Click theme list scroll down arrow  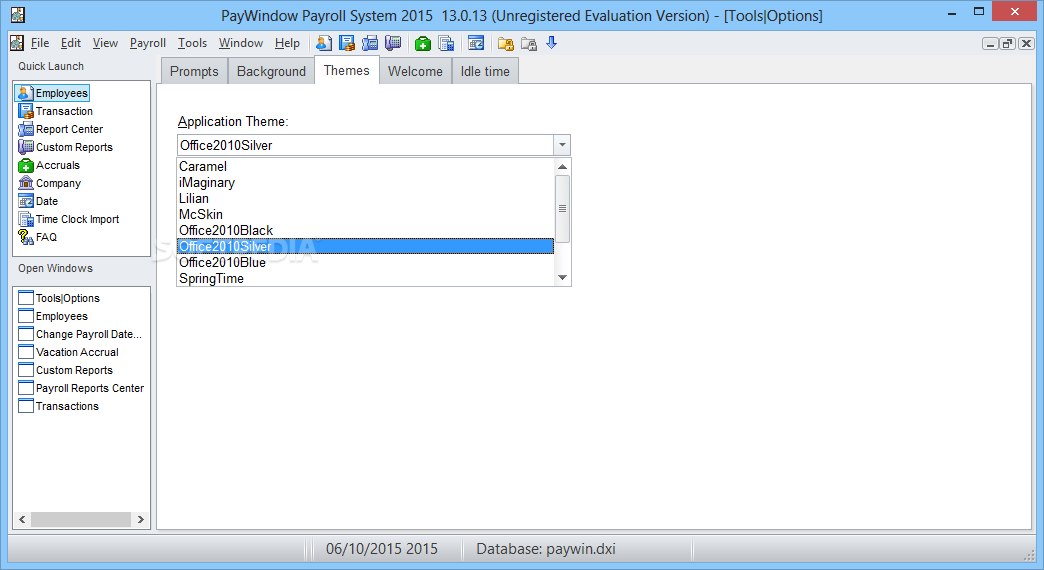[563, 278]
